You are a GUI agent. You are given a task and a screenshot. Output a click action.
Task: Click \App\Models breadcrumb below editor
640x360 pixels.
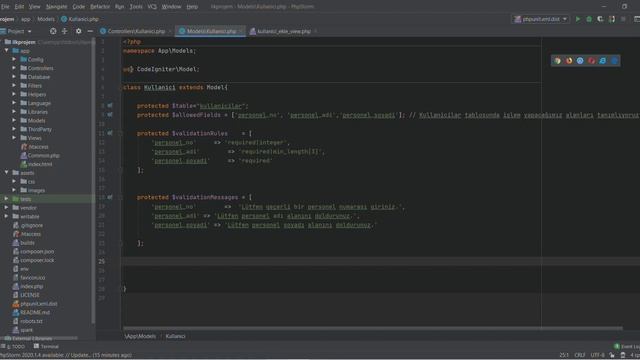pos(140,336)
